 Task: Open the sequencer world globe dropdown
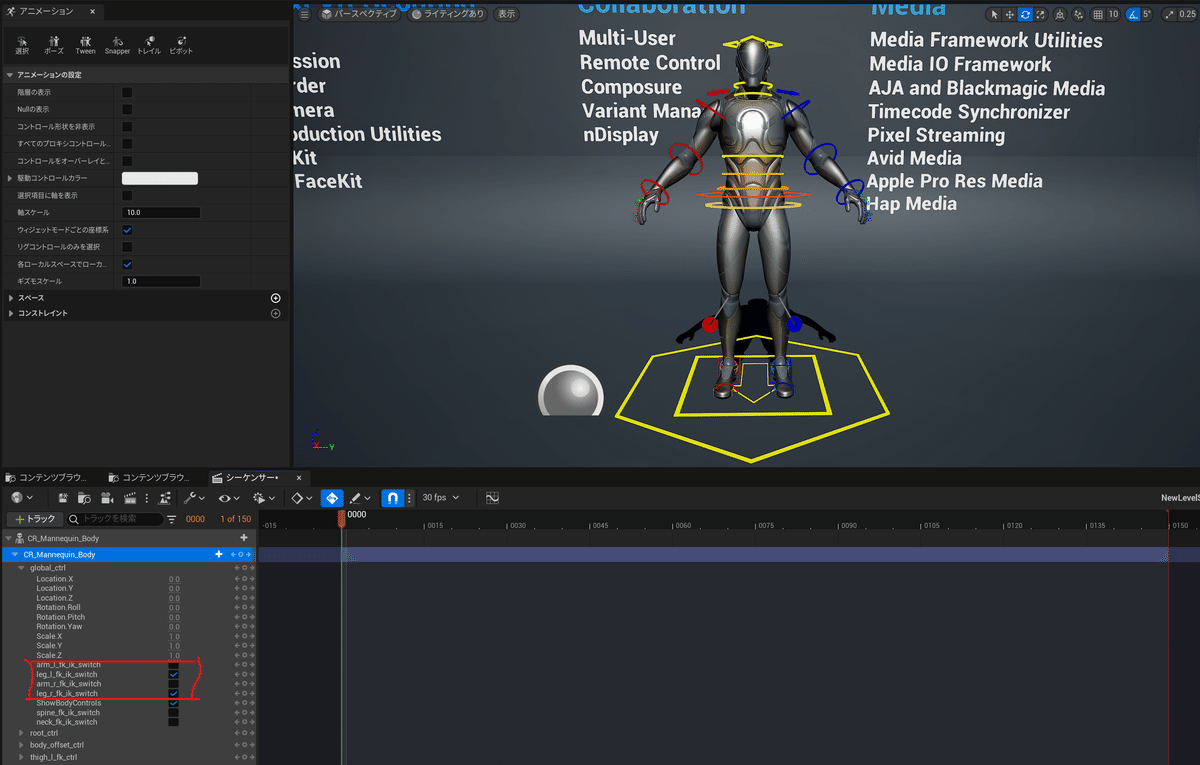pos(22,497)
